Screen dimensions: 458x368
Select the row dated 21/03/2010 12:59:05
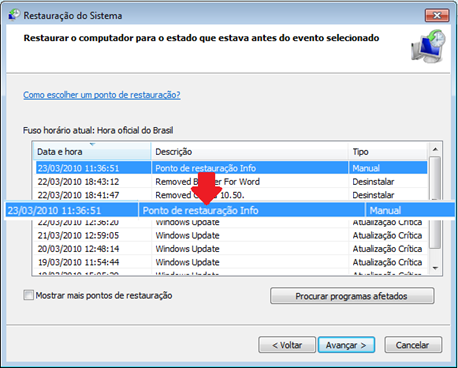click(x=231, y=235)
